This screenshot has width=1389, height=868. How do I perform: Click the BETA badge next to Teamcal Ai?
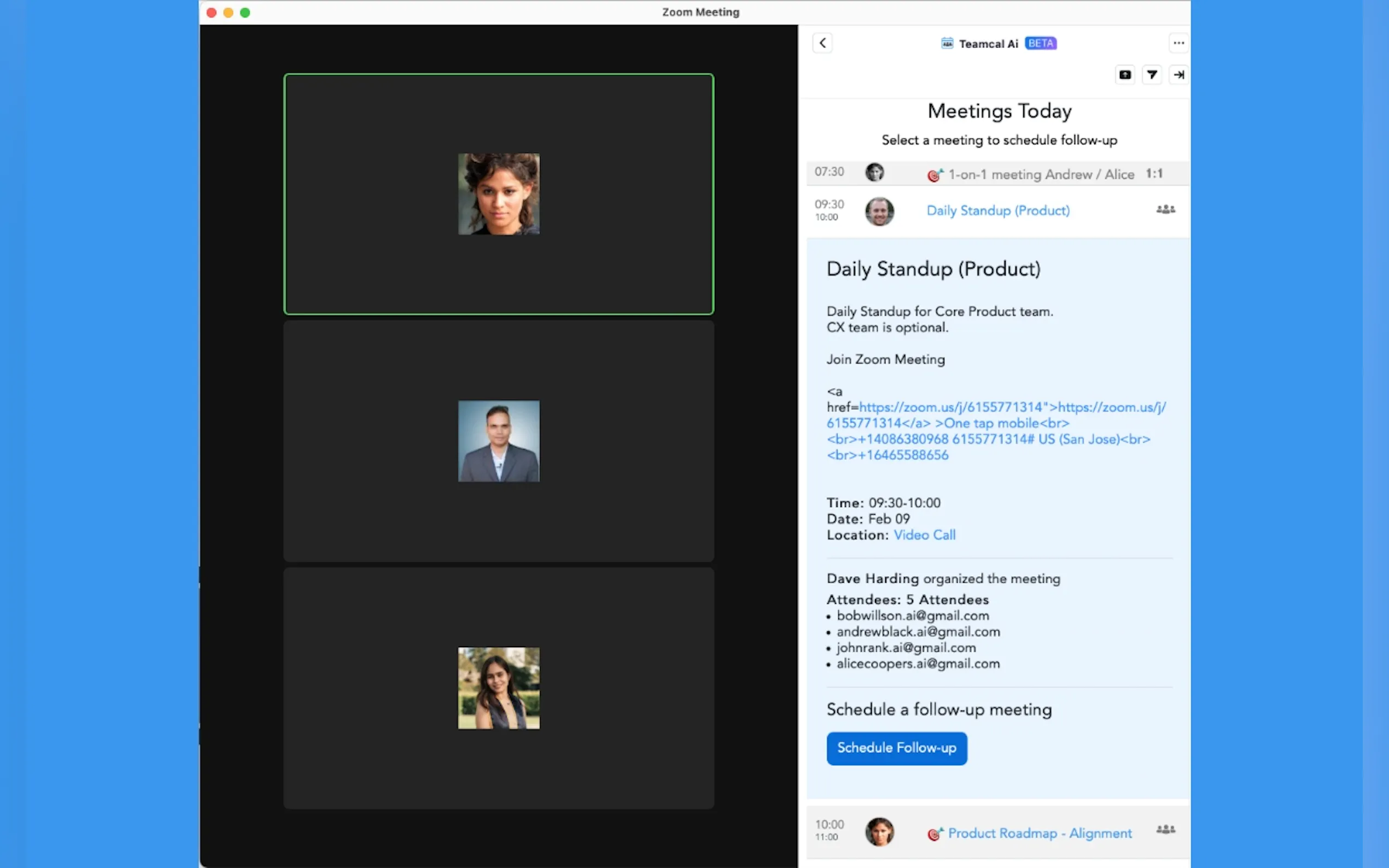pyautogui.click(x=1041, y=43)
